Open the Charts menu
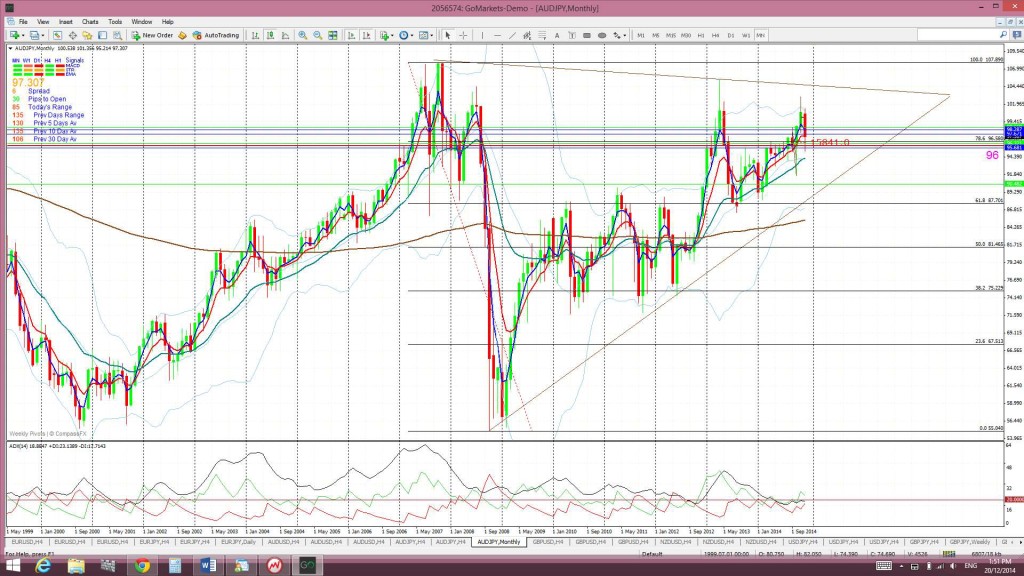This screenshot has height=576, width=1024. (90, 22)
